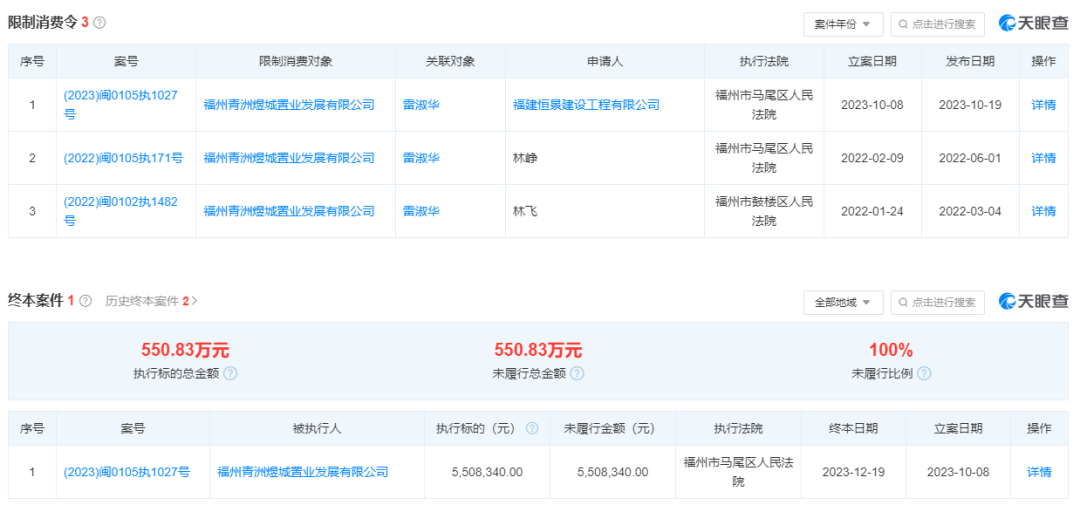Open the 案件年份 dropdown filter
This screenshot has width=1080, height=505.
842,24
